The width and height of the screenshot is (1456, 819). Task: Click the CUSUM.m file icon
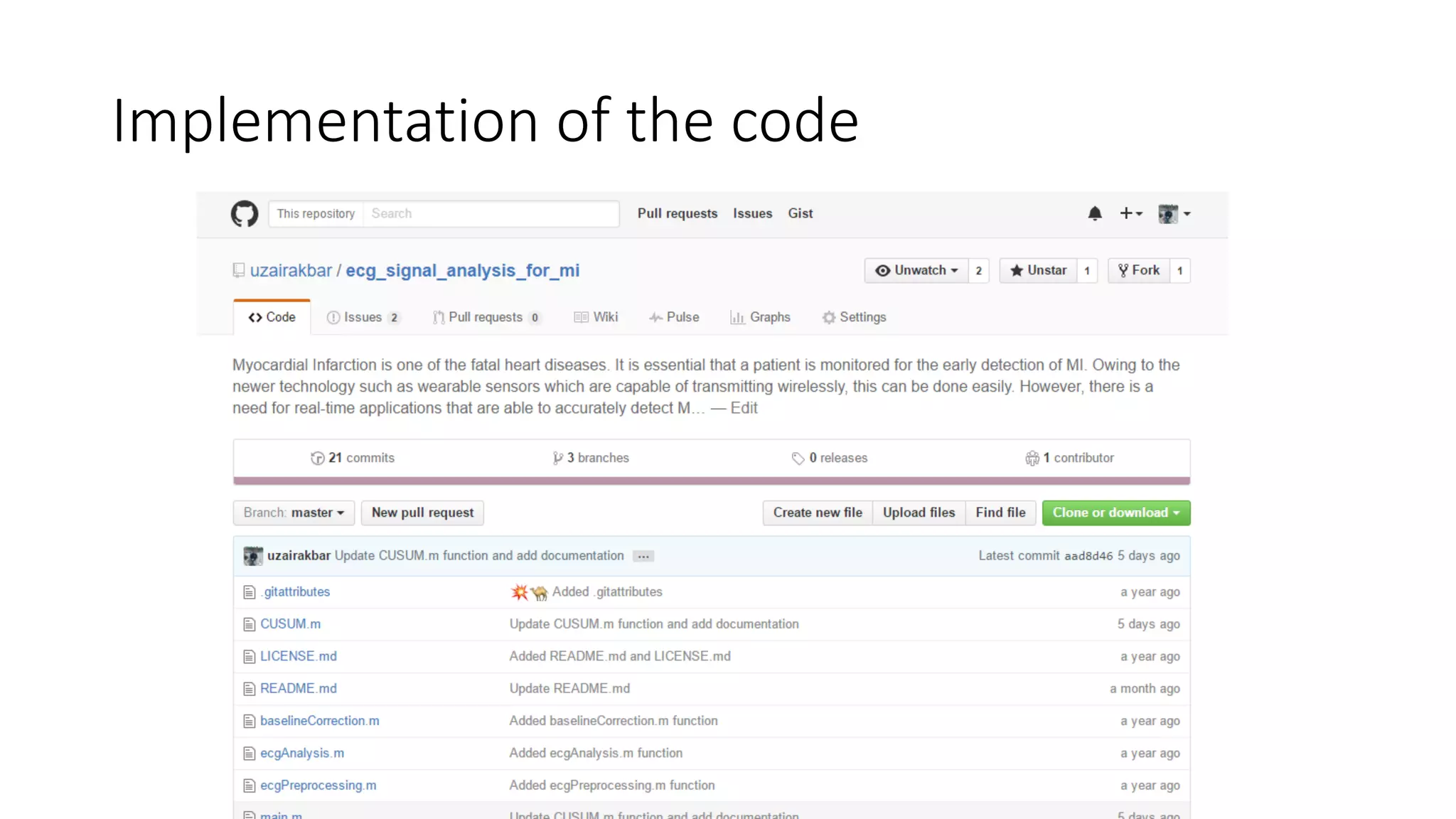pos(250,624)
